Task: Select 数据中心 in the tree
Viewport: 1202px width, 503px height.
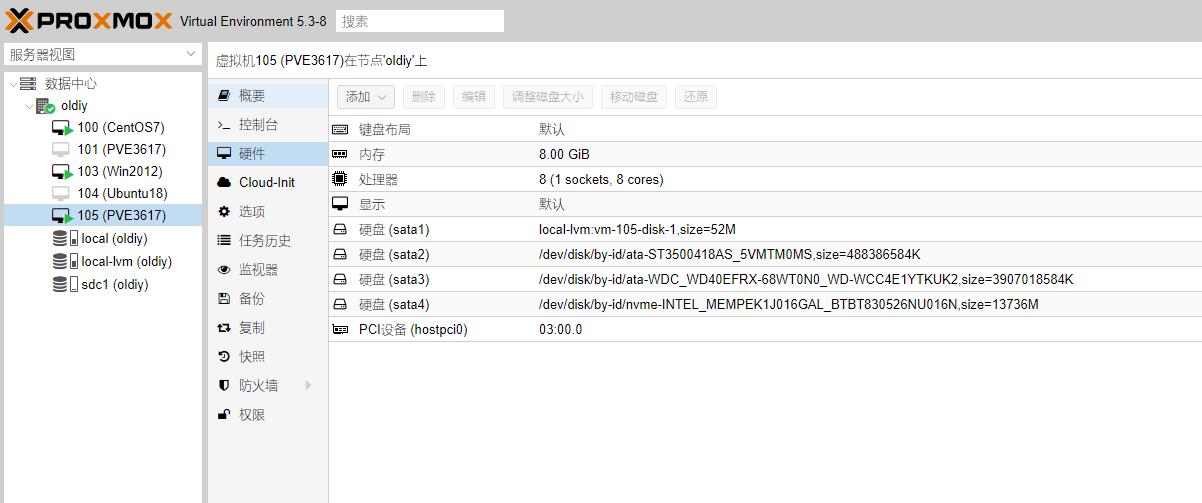Action: (x=71, y=84)
